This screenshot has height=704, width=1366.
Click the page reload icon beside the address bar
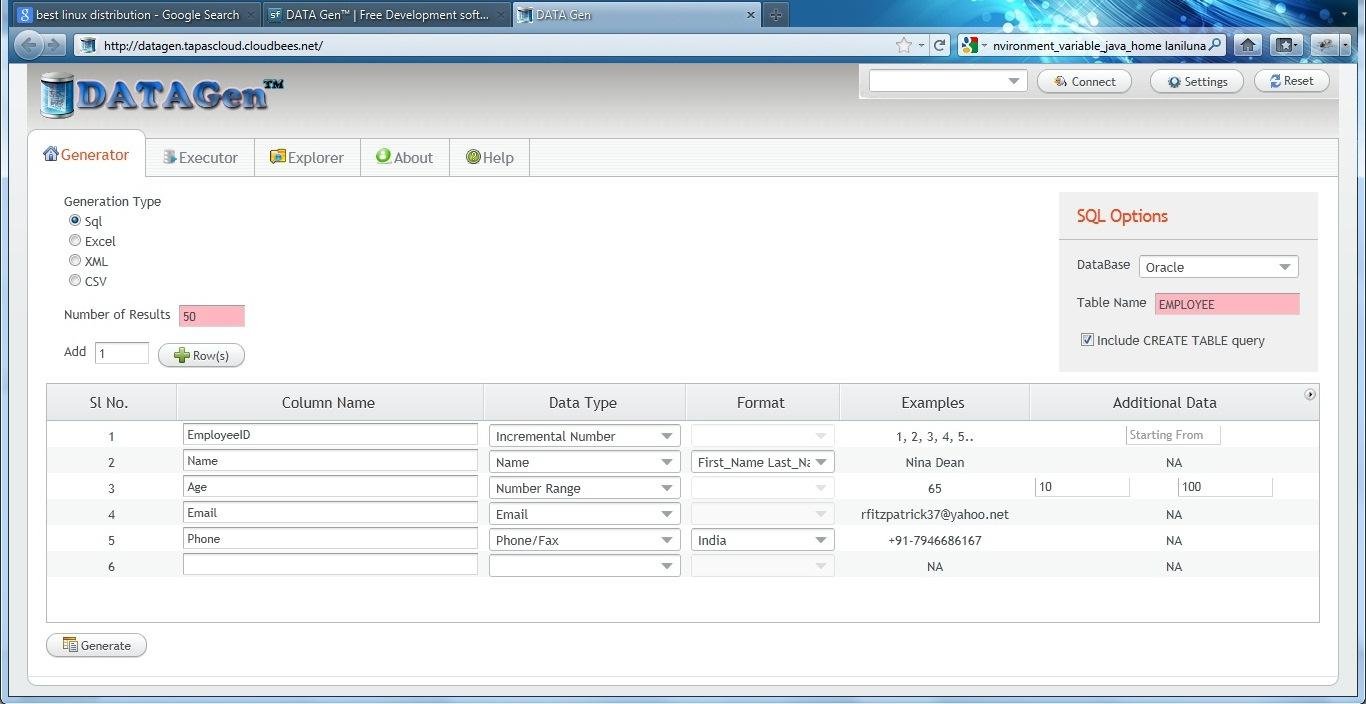click(939, 45)
